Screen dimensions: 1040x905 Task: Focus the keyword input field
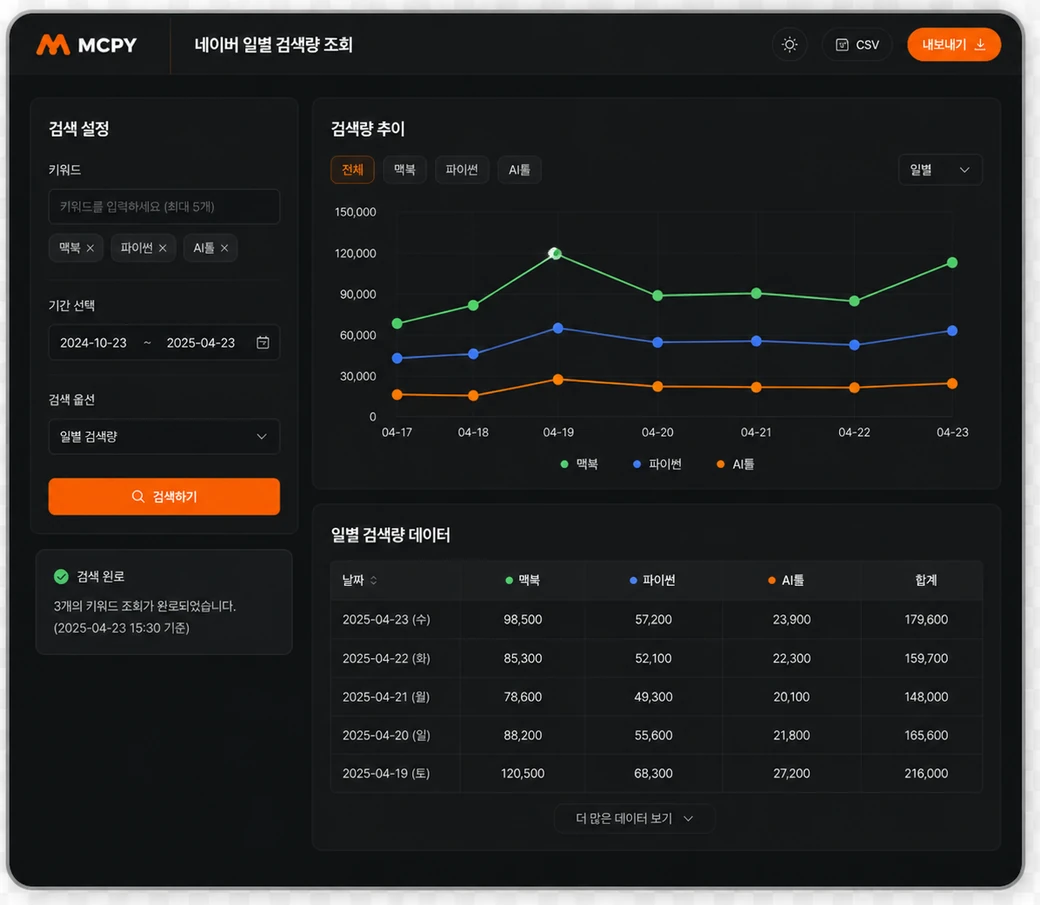(x=164, y=206)
